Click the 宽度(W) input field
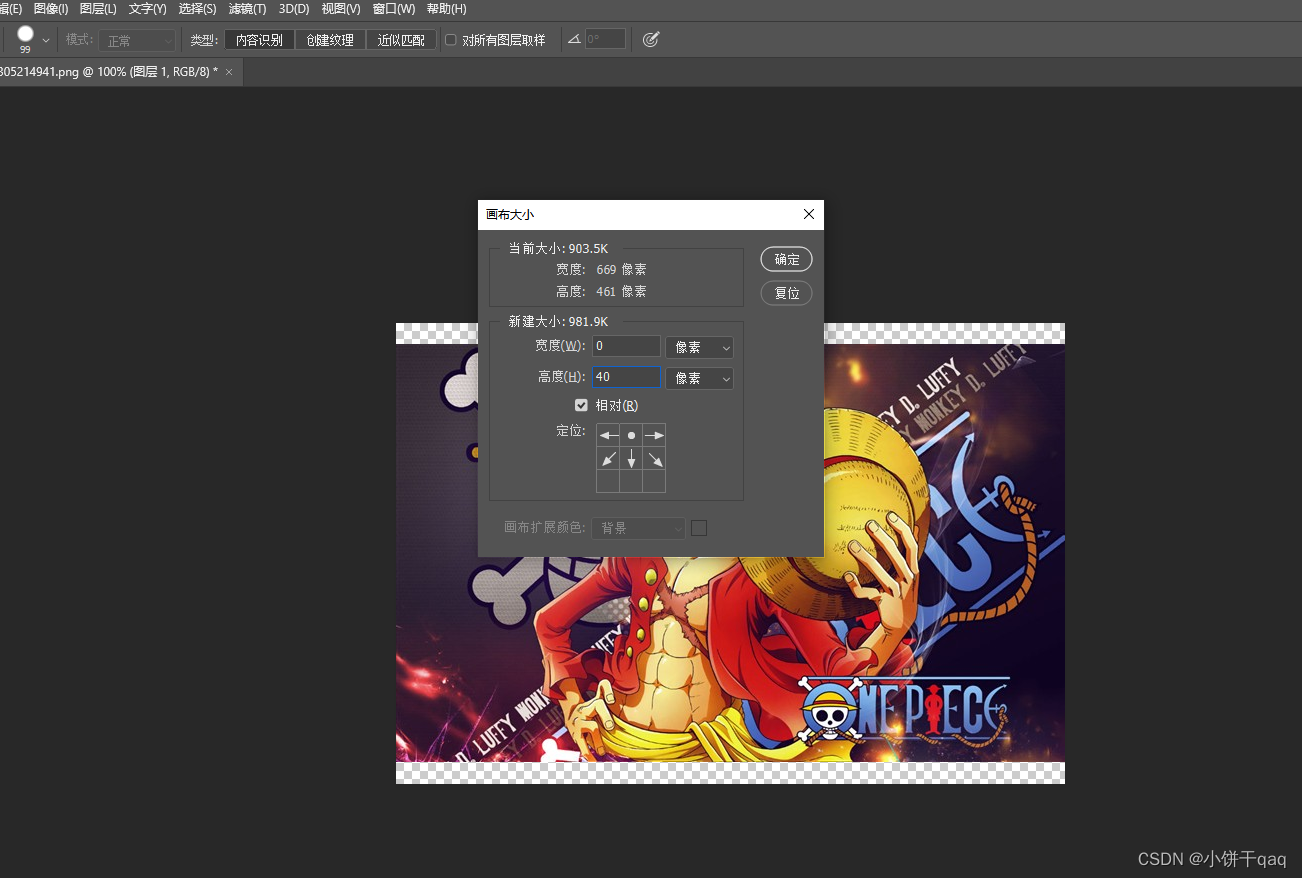Viewport: 1302px width, 878px height. pos(626,346)
